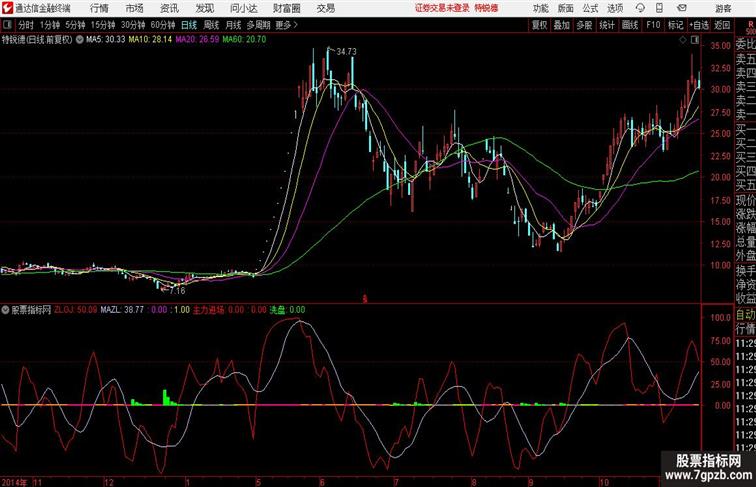756x487 pixels.
Task: Open dropdown arrow next to 特锐德(日线 前复权)
Action: (79, 40)
